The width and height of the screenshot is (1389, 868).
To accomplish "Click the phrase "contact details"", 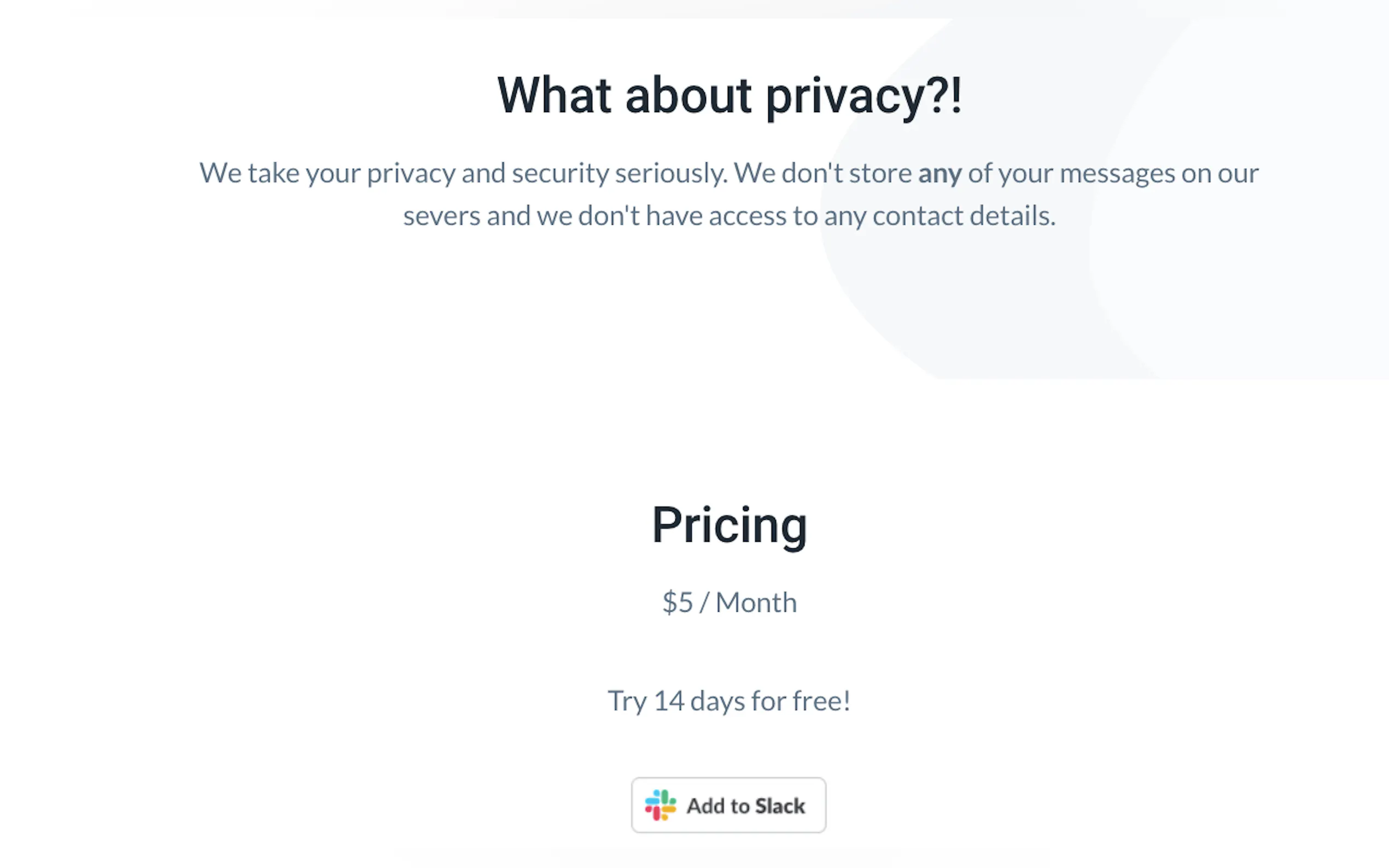I will click(964, 216).
